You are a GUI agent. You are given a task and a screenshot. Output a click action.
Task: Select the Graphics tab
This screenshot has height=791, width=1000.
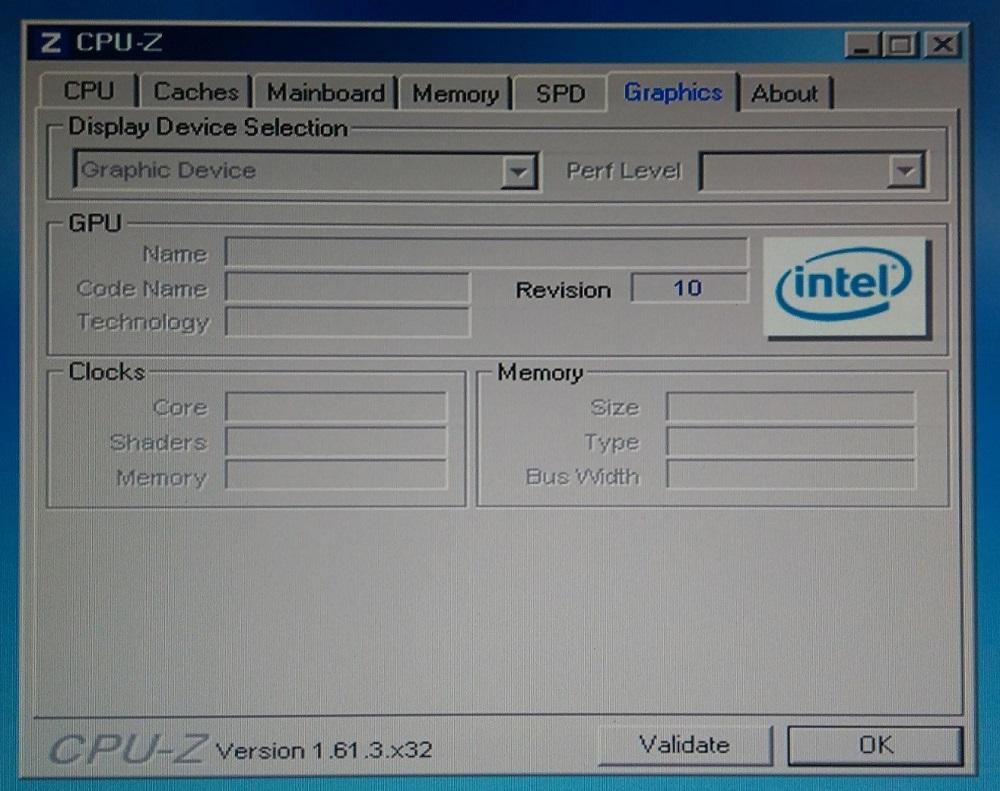pos(673,92)
